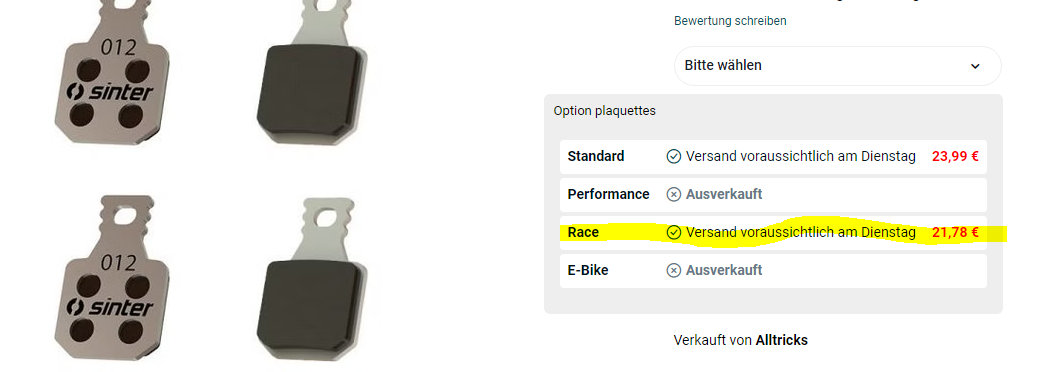Click the X icon in E-Bike row
Image resolution: width=1053 pixels, height=372 pixels.
click(674, 271)
